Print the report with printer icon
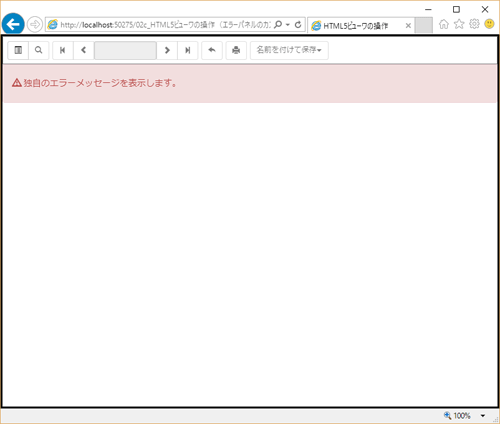The image size is (500, 424). pos(236,50)
